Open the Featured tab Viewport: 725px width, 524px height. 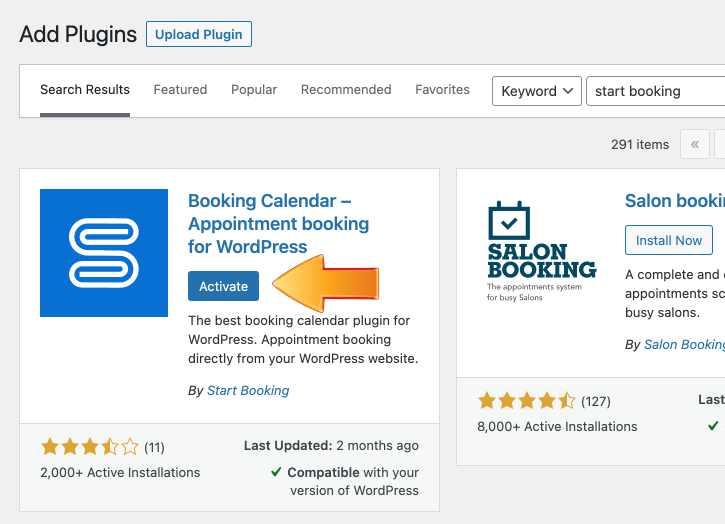(x=180, y=90)
